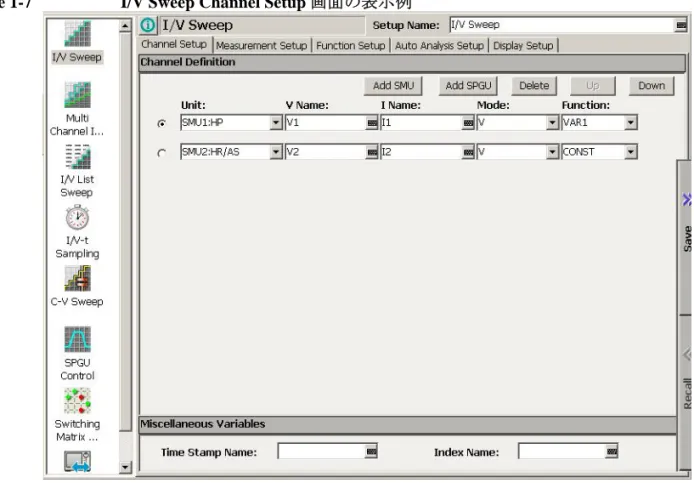The height and width of the screenshot is (483, 694).
Task: Click the info icon beside I/V Sweep title
Action: tap(148, 25)
